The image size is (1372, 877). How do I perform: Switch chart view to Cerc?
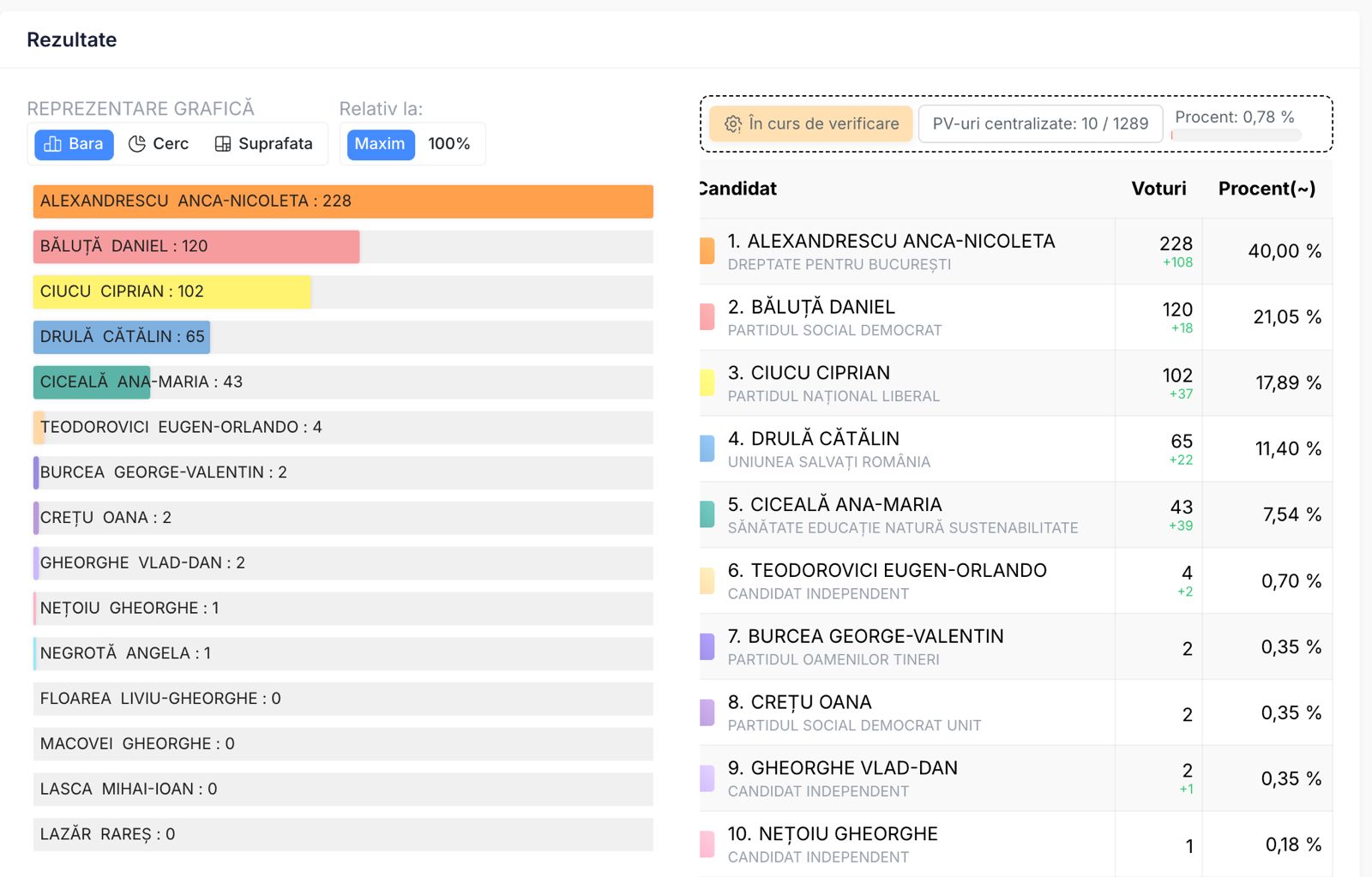coord(159,144)
